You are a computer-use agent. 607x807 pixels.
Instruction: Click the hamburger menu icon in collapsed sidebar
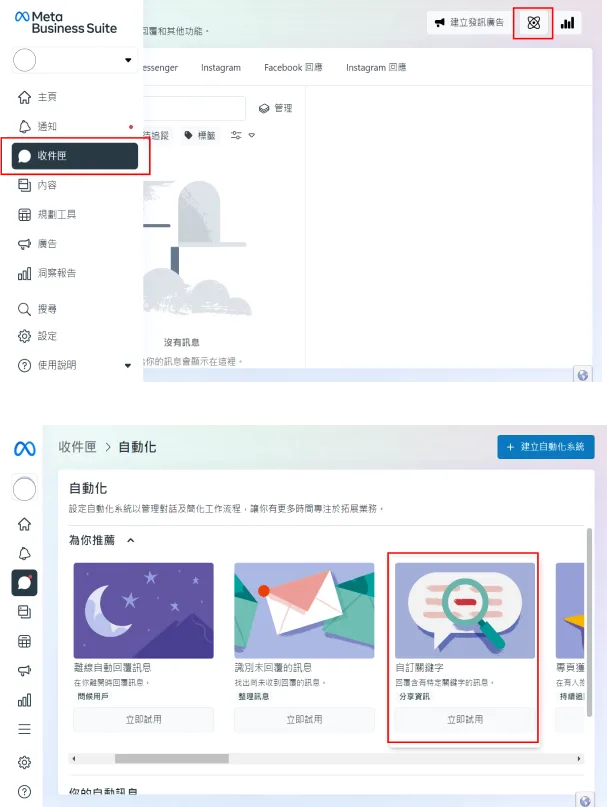(x=24, y=729)
